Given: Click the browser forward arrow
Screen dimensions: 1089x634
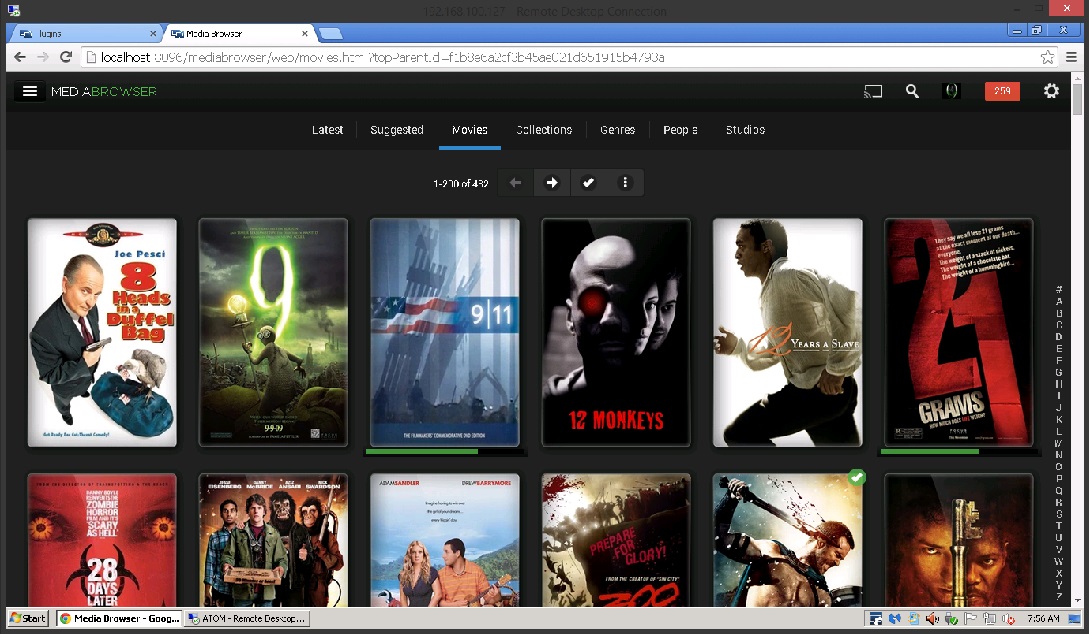Looking at the screenshot, I should coord(43,57).
